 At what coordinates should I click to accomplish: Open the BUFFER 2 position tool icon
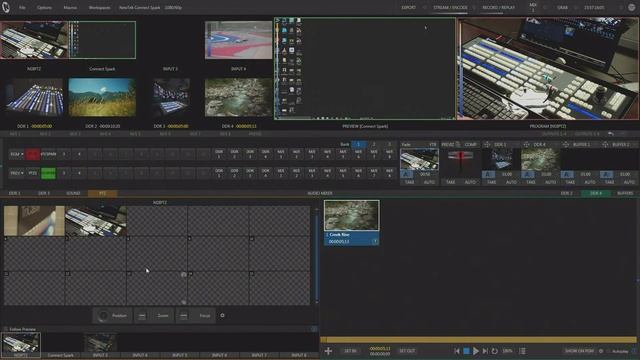(x=605, y=144)
